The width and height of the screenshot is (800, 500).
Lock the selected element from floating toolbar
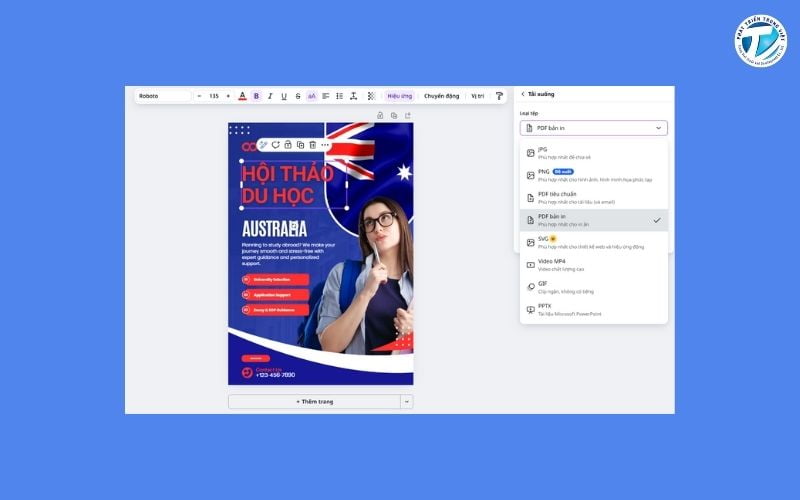(x=288, y=145)
